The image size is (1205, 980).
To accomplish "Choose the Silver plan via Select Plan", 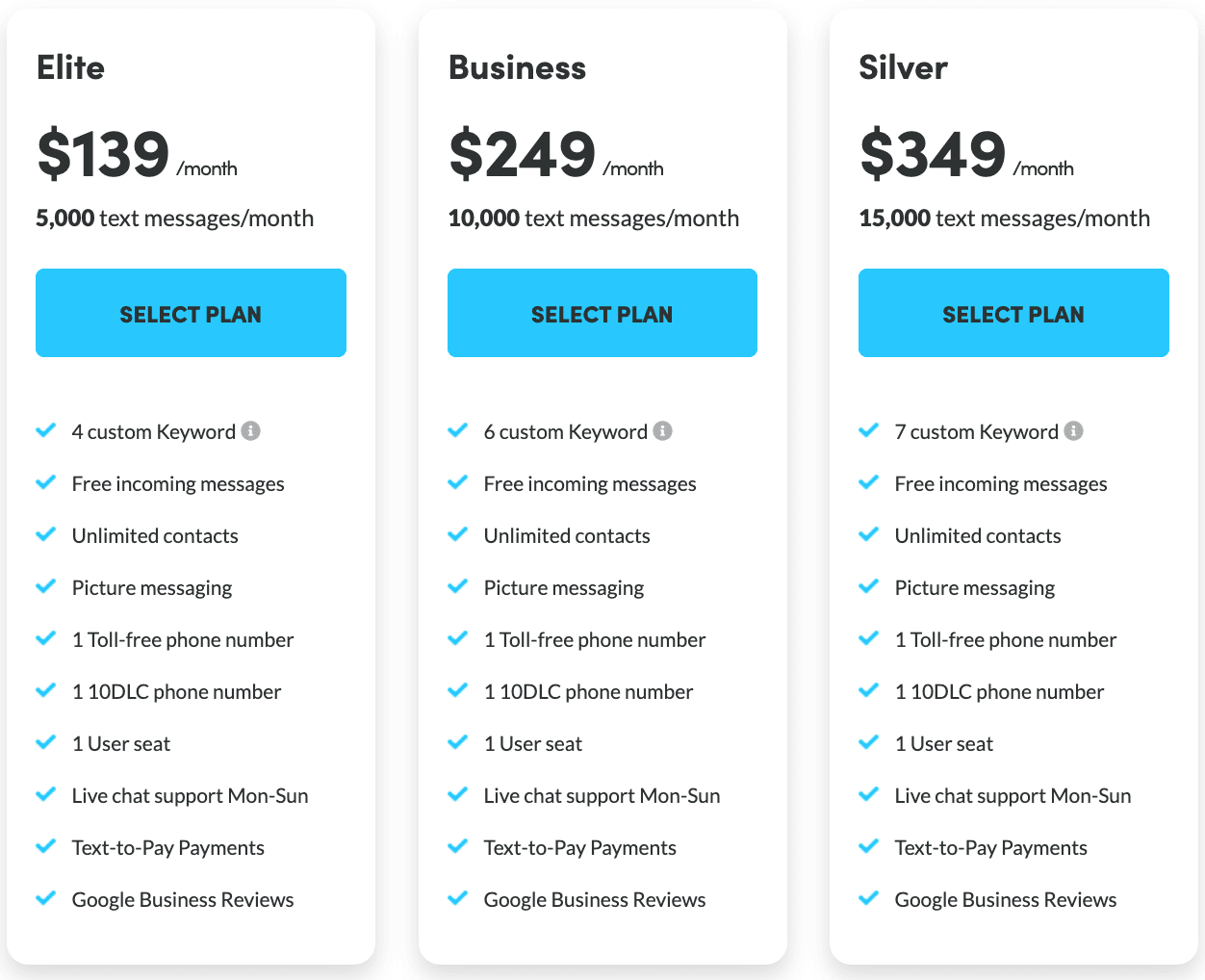I will pyautogui.click(x=1013, y=313).
